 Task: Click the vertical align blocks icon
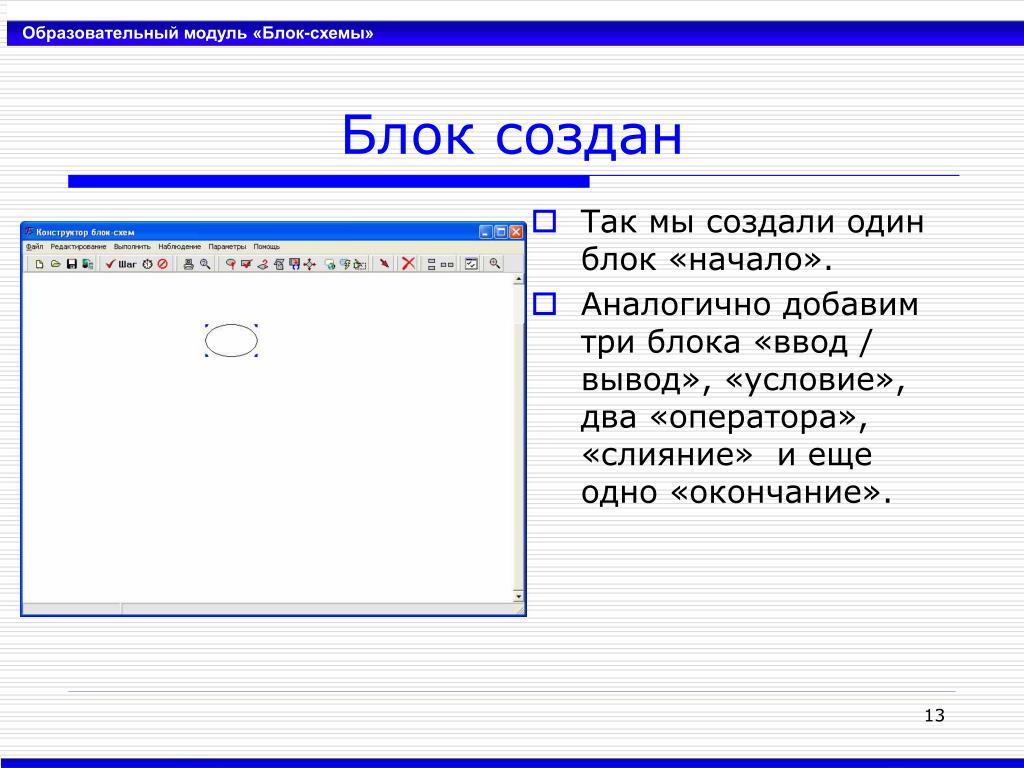pyautogui.click(x=432, y=264)
